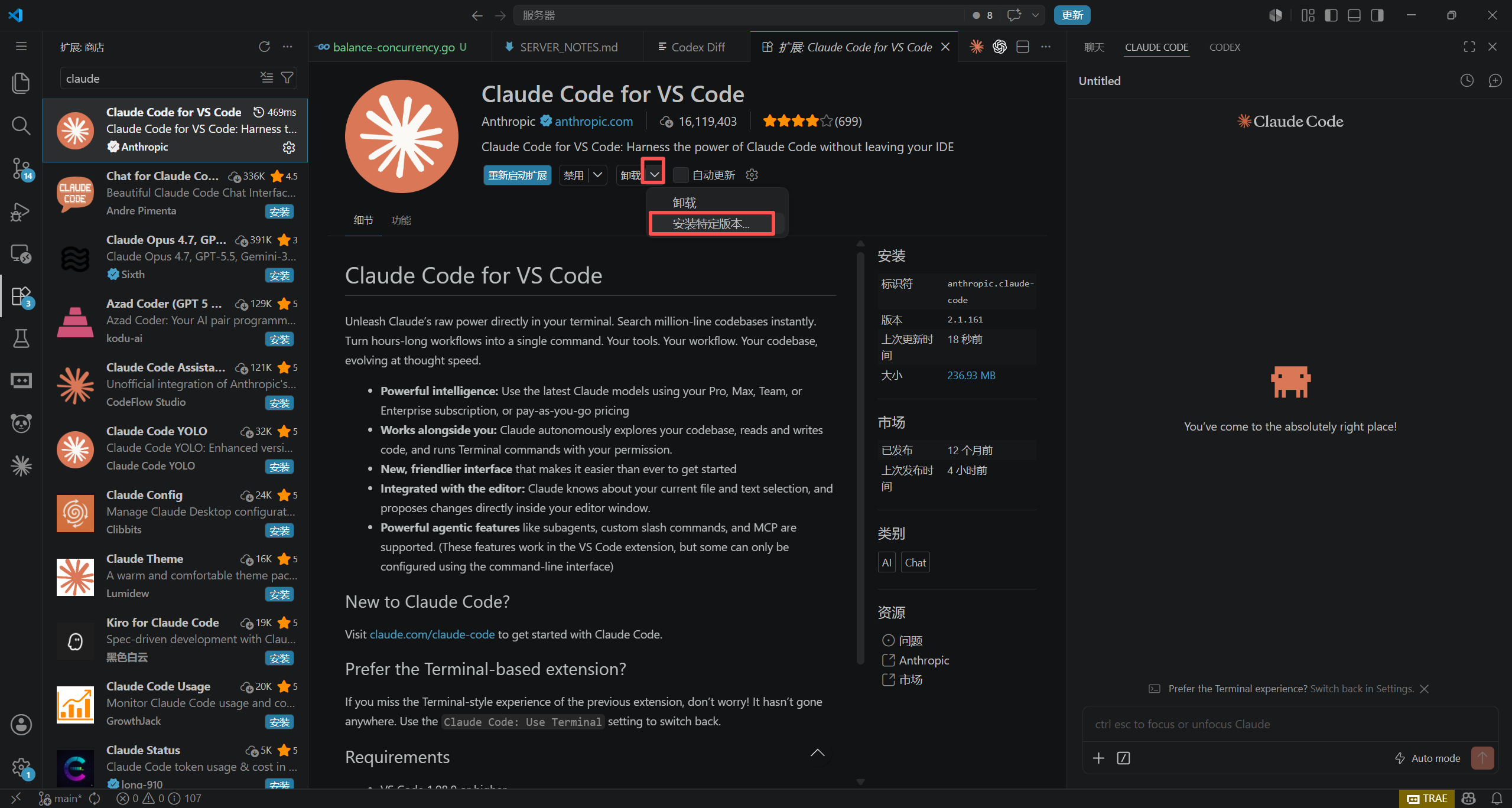1512x808 pixels.
Task: Toggle secondary side bar layout icon
Action: pyautogui.click(x=1377, y=15)
